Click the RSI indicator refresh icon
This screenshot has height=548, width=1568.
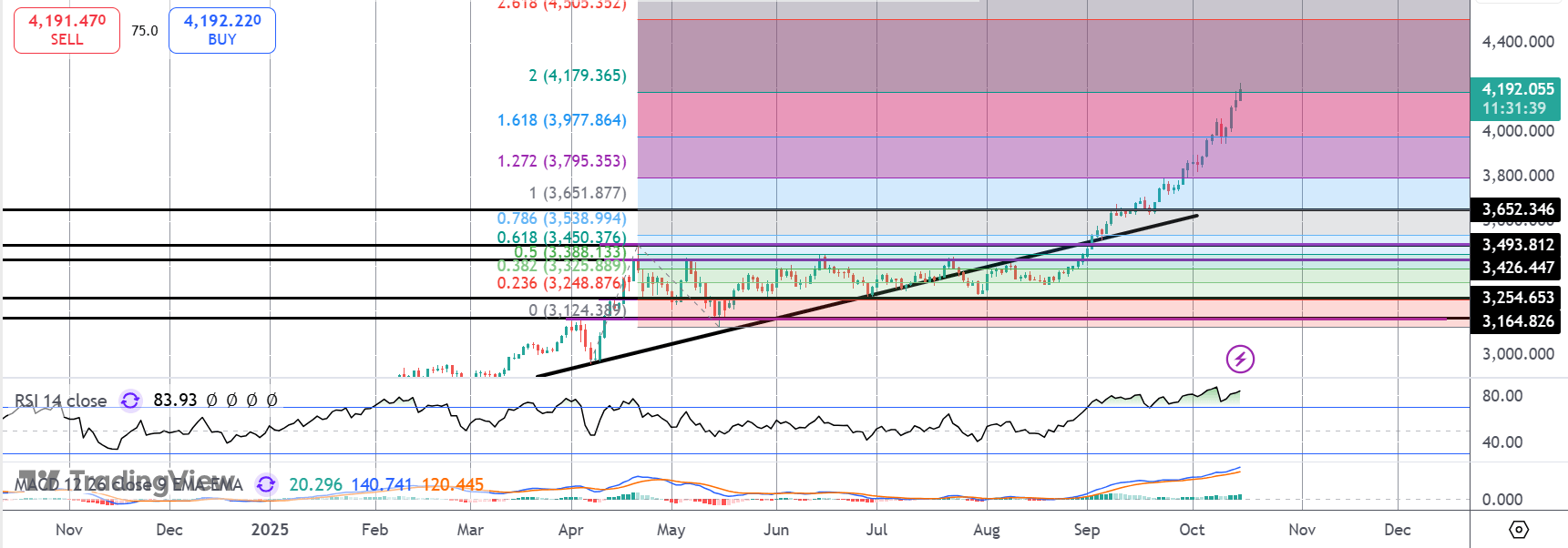tap(130, 401)
